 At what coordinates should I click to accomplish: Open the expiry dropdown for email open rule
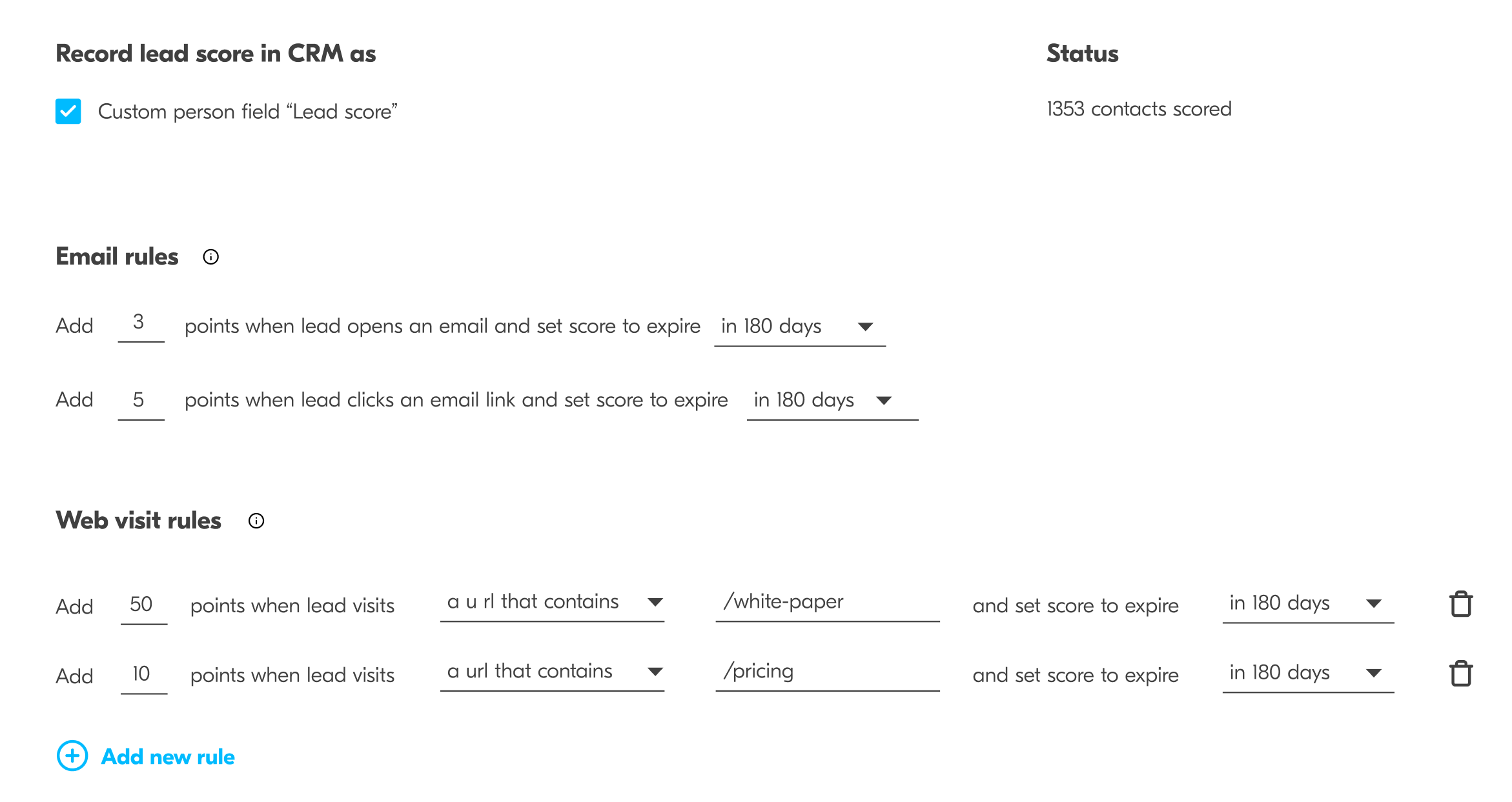(801, 326)
